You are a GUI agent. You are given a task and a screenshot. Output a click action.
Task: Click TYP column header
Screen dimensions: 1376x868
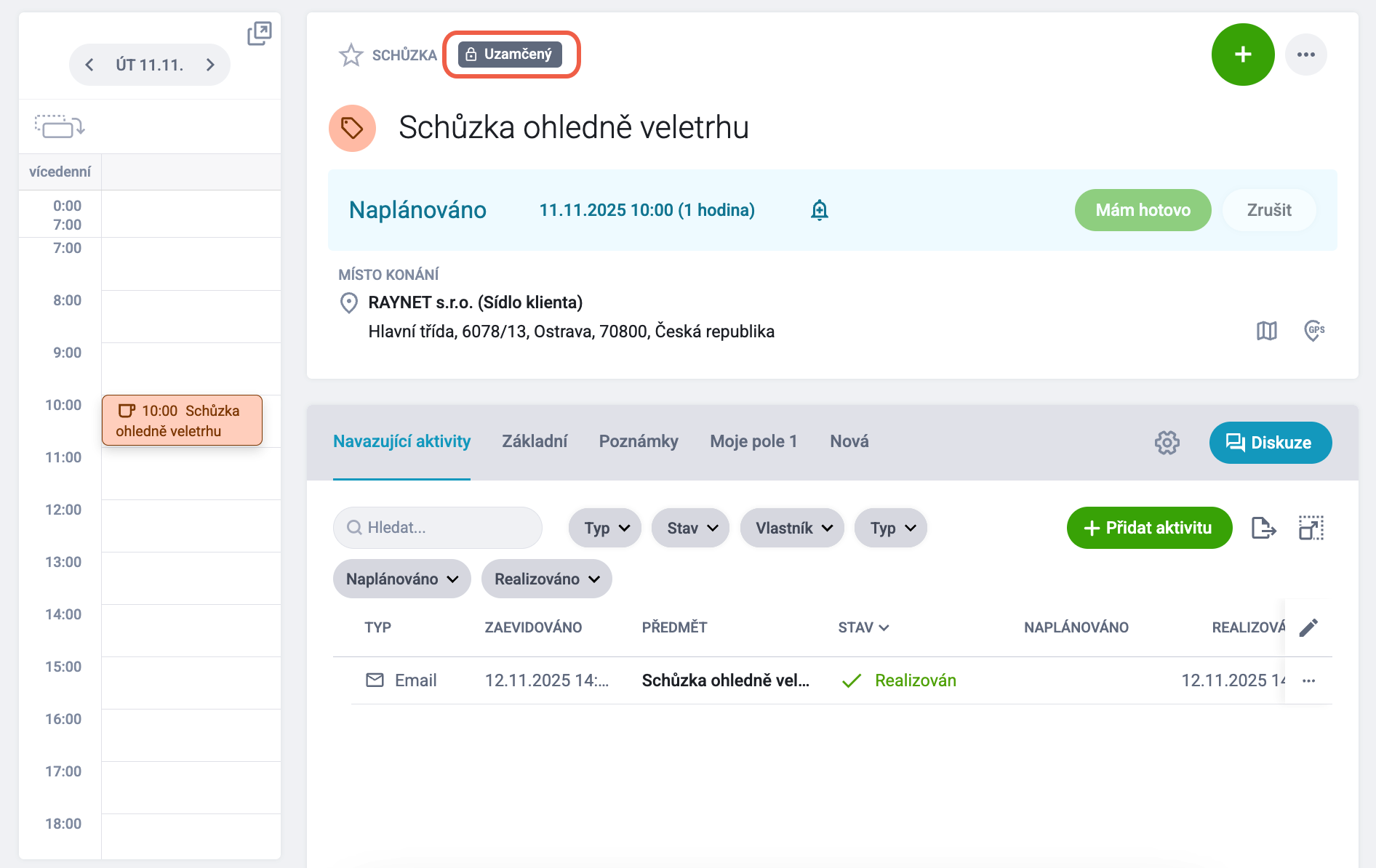pos(378,627)
